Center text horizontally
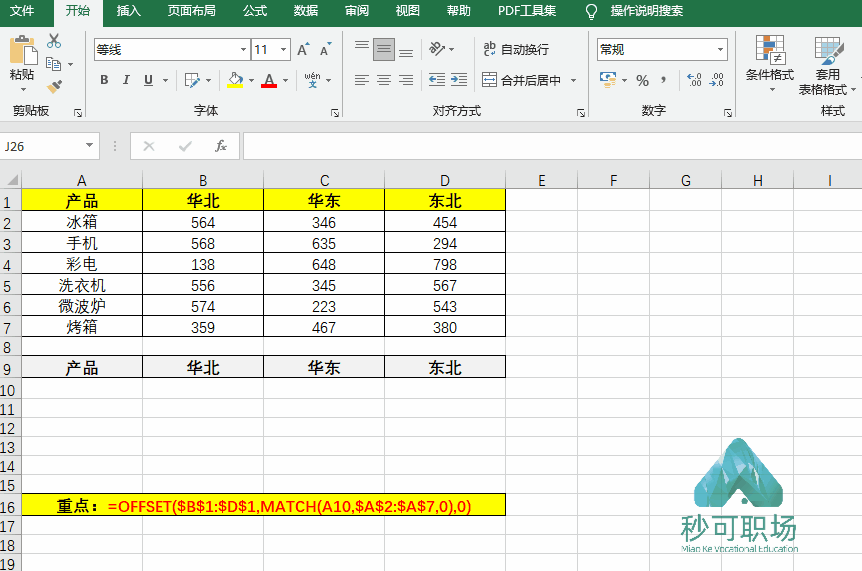 (384, 80)
